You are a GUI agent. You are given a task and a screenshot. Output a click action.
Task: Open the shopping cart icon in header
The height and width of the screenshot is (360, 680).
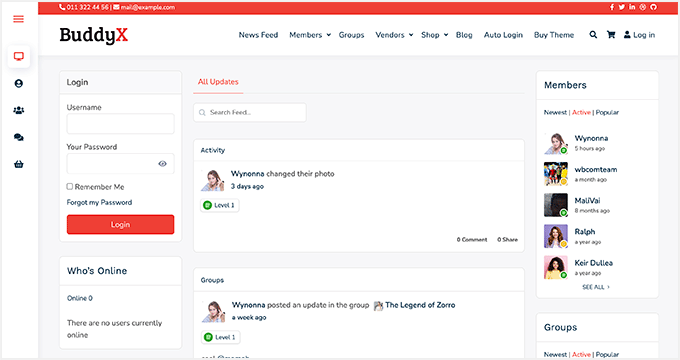(611, 35)
